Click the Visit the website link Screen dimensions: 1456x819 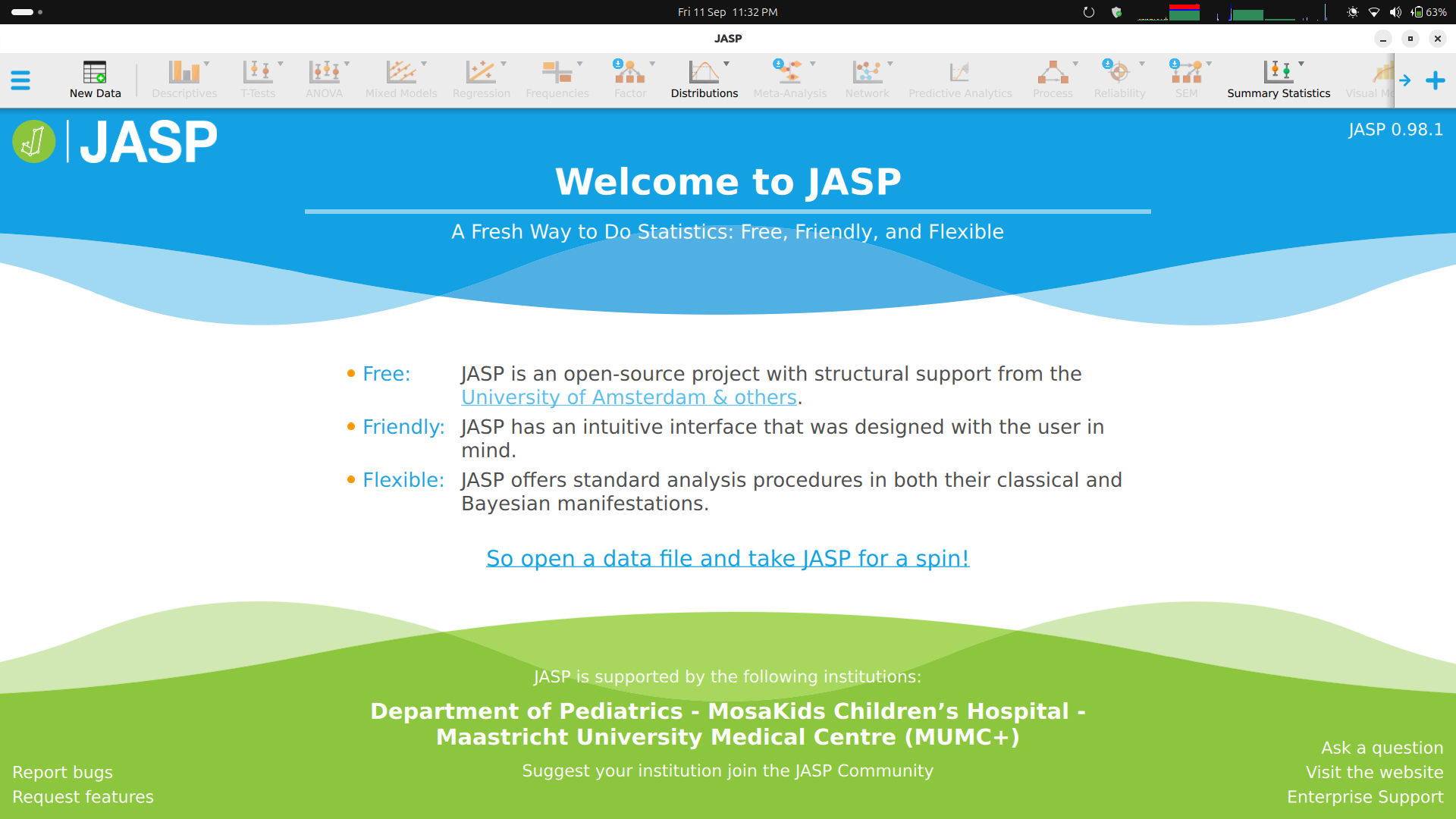pos(1375,773)
